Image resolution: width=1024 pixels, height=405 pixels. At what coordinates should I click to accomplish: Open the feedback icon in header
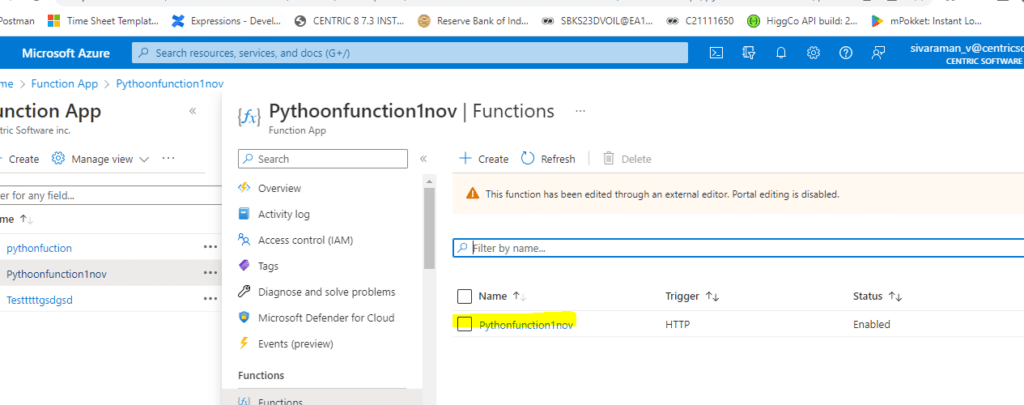[x=878, y=53]
